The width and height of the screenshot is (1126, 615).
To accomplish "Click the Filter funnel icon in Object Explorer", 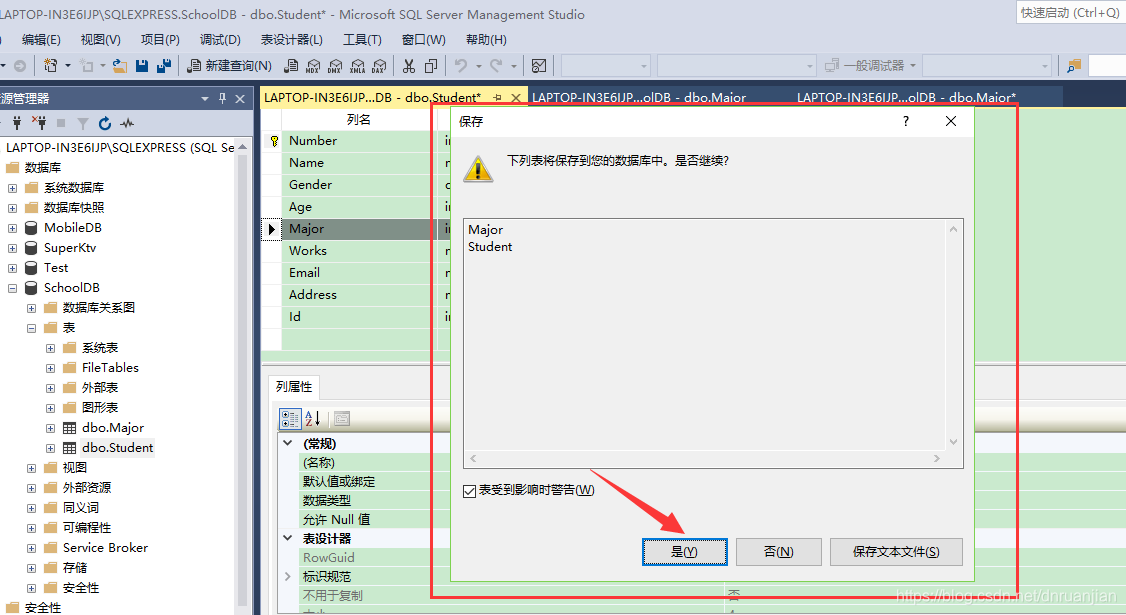I will (83, 124).
